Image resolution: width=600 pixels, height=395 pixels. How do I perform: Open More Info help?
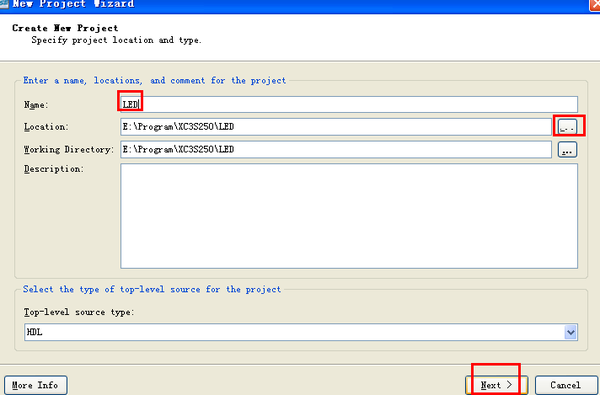tap(35, 385)
